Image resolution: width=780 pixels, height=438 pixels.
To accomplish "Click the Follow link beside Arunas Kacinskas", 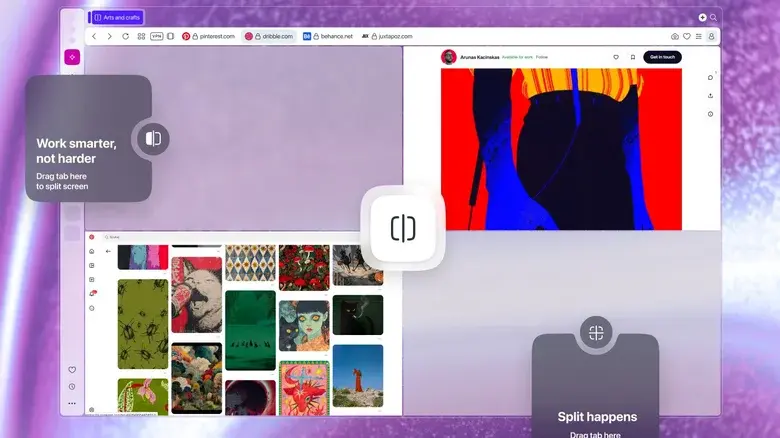I will click(x=541, y=57).
